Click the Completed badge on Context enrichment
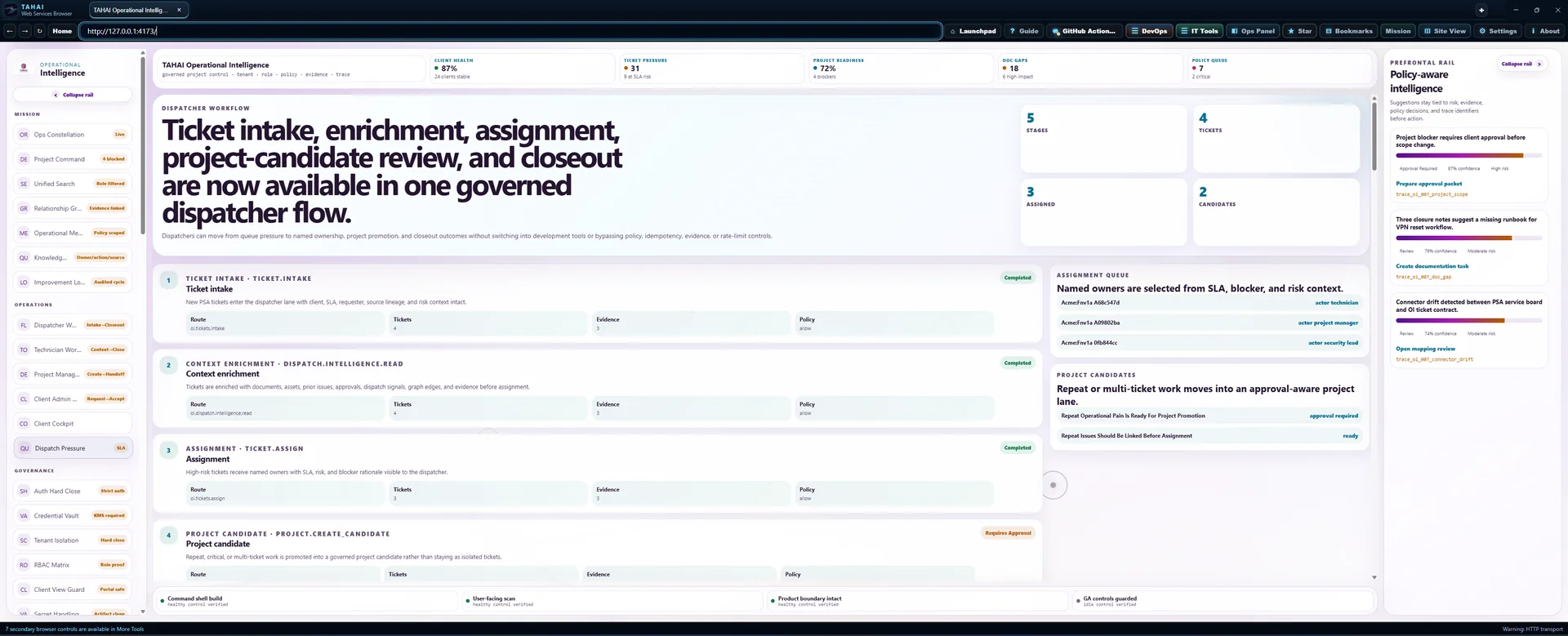1568x636 pixels. (1018, 362)
